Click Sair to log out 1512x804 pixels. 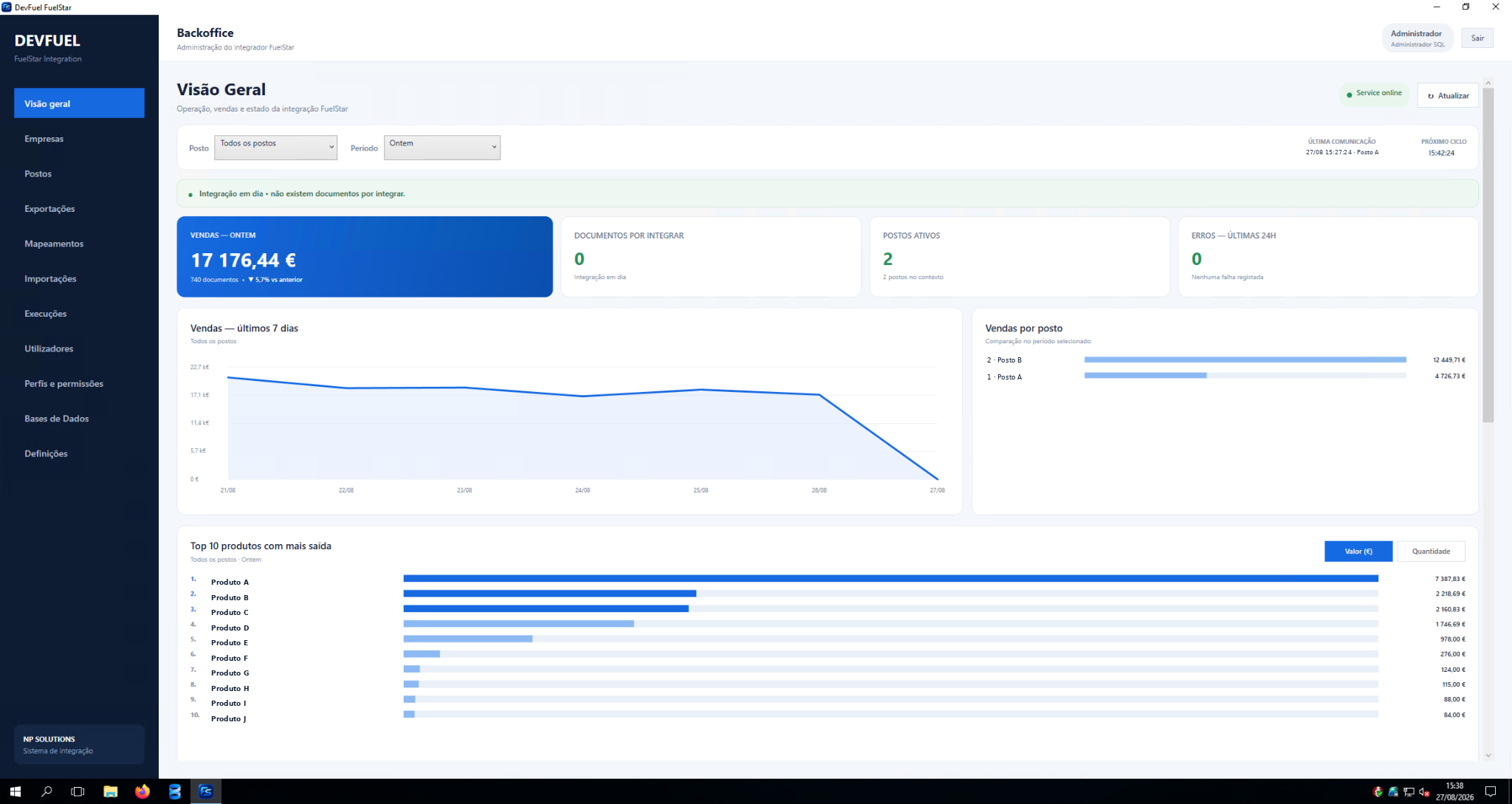(x=1477, y=38)
